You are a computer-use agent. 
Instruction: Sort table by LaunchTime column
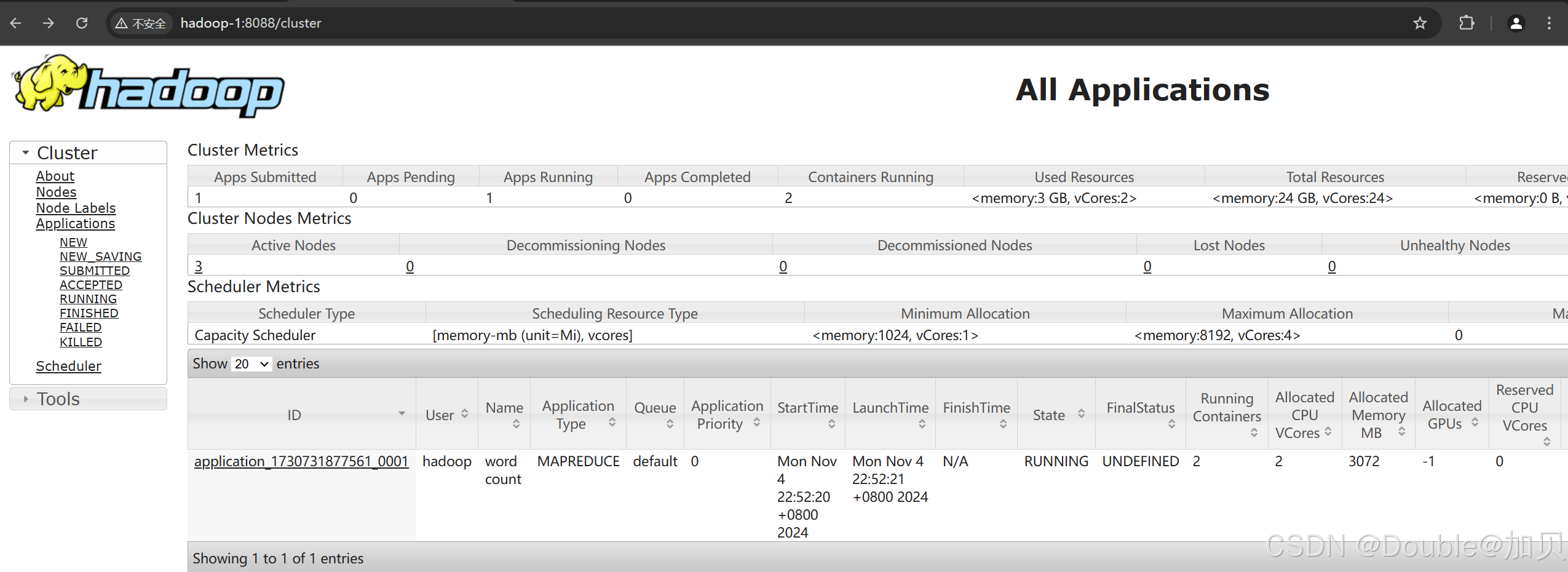click(922, 424)
